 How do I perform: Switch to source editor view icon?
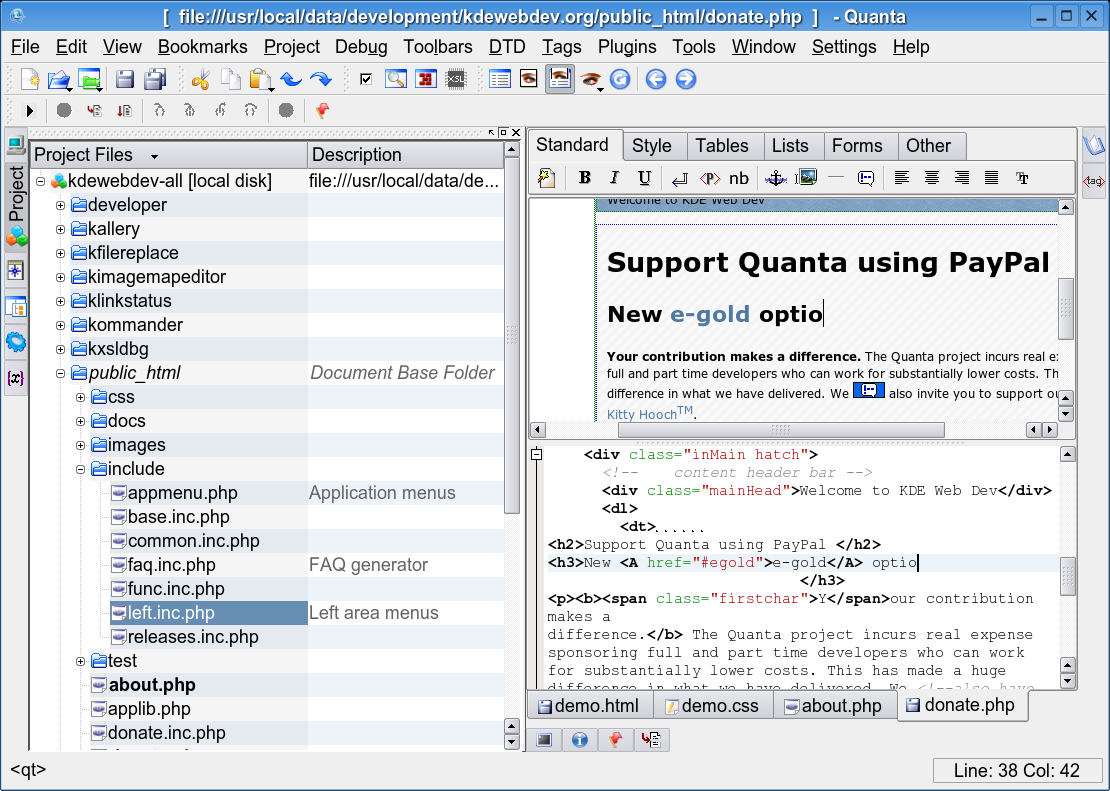pos(500,79)
